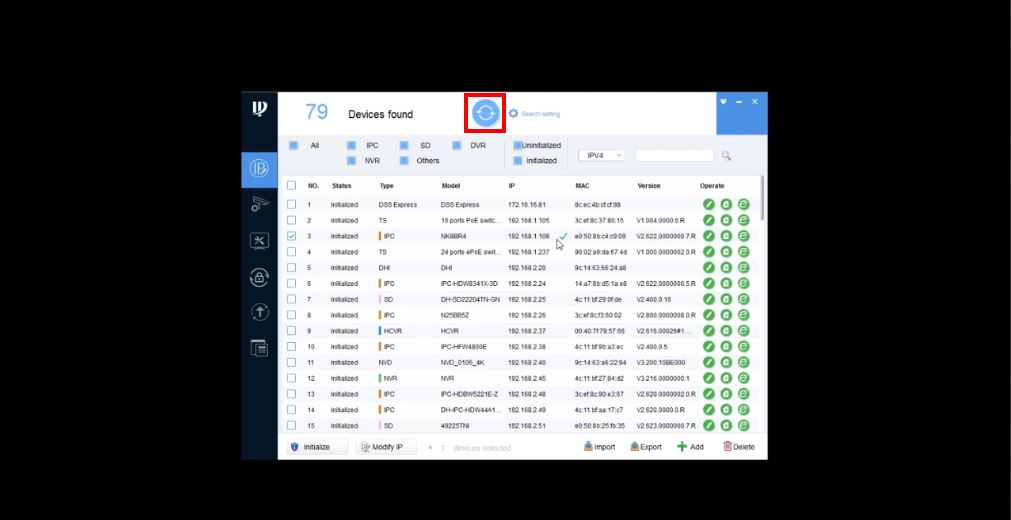Screen dimensions: 1011x520
Task: Edit the DSS Express row with pencil icon
Action: click(709, 205)
